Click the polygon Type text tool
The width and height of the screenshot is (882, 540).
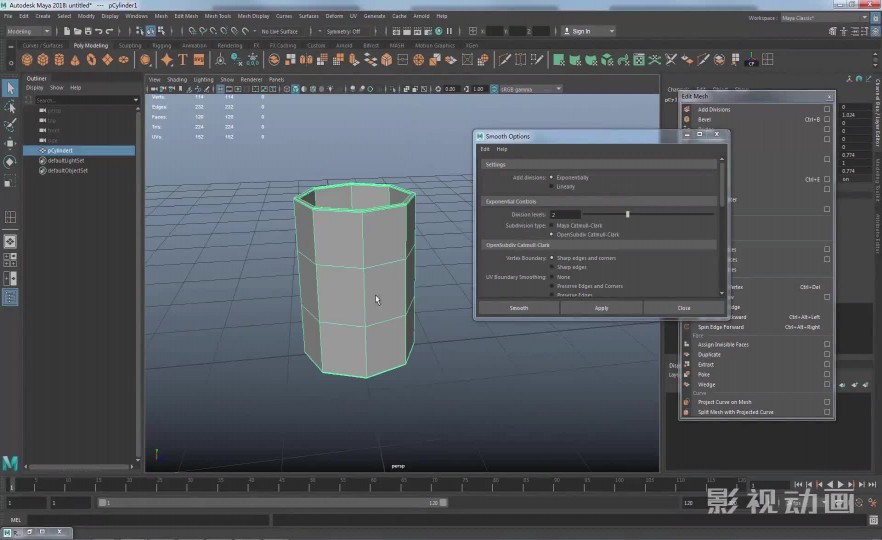183,60
